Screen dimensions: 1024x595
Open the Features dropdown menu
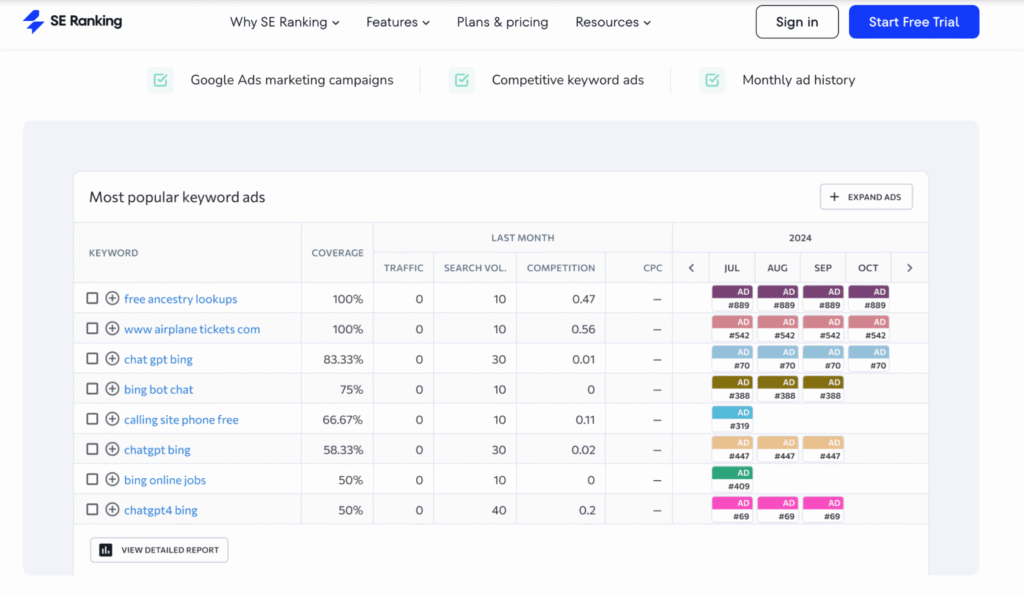click(398, 22)
